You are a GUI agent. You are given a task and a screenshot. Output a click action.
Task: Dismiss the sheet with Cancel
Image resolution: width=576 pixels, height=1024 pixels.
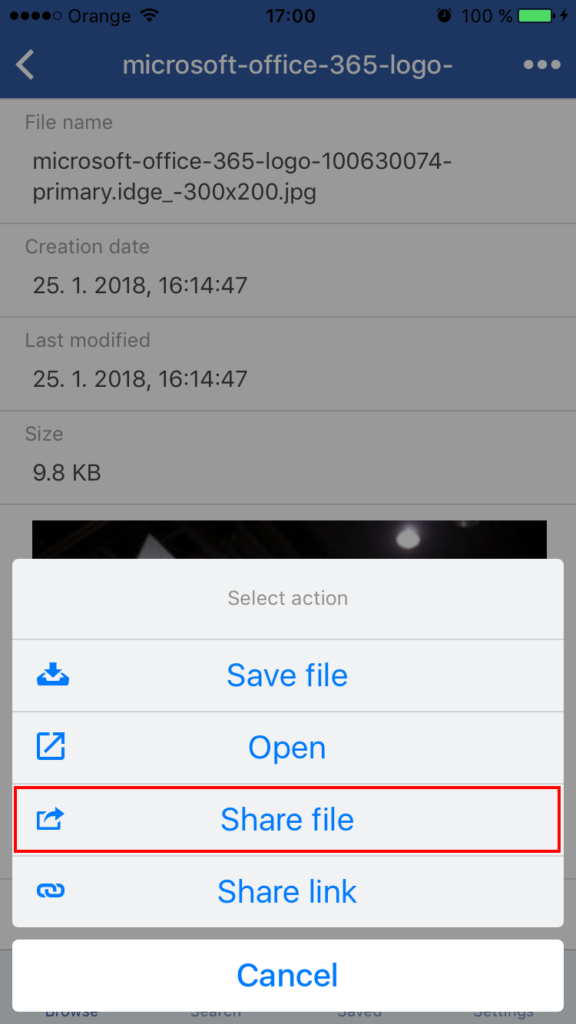point(288,975)
